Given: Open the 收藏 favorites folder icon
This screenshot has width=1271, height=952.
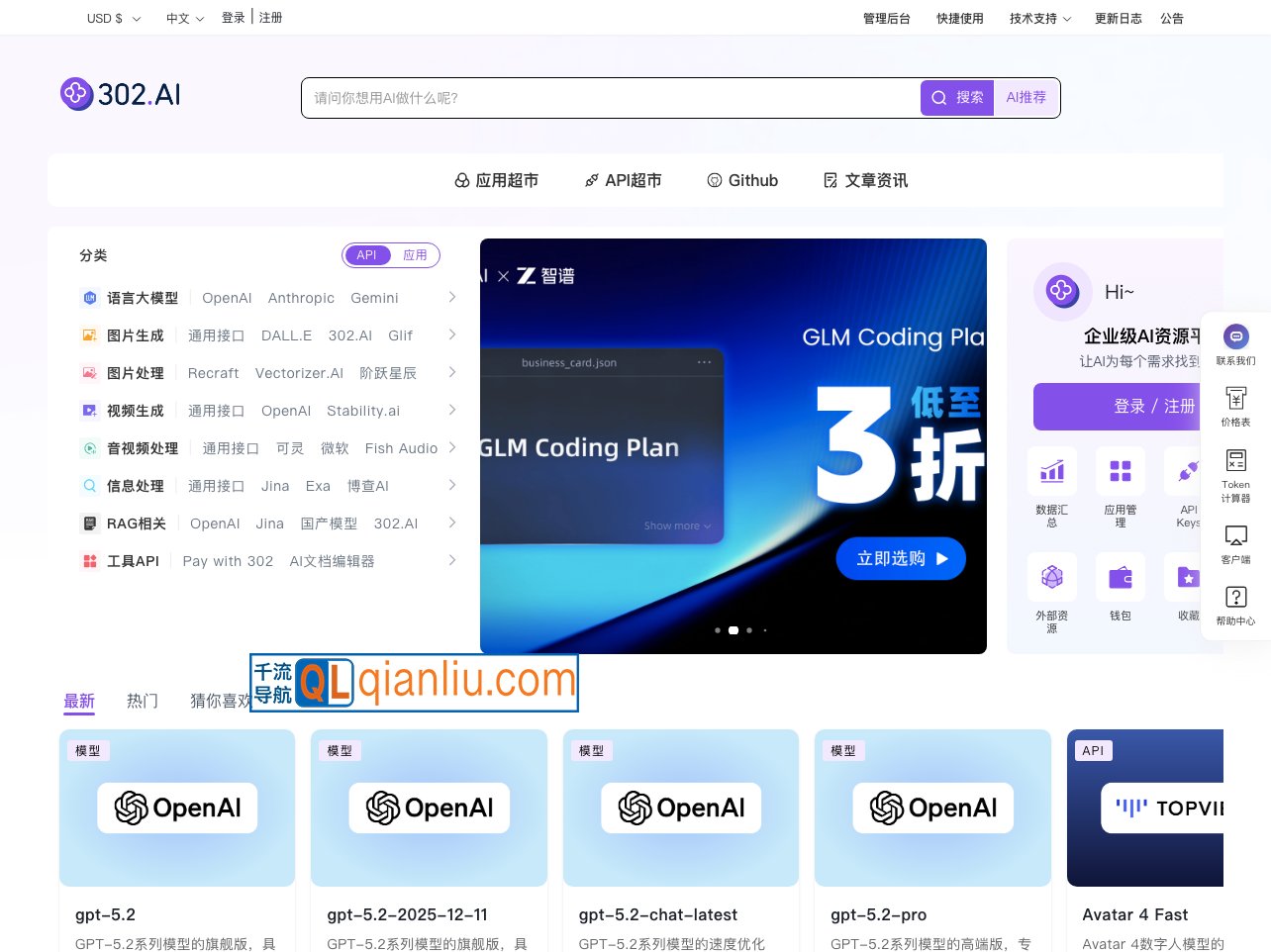Looking at the screenshot, I should (x=1186, y=577).
